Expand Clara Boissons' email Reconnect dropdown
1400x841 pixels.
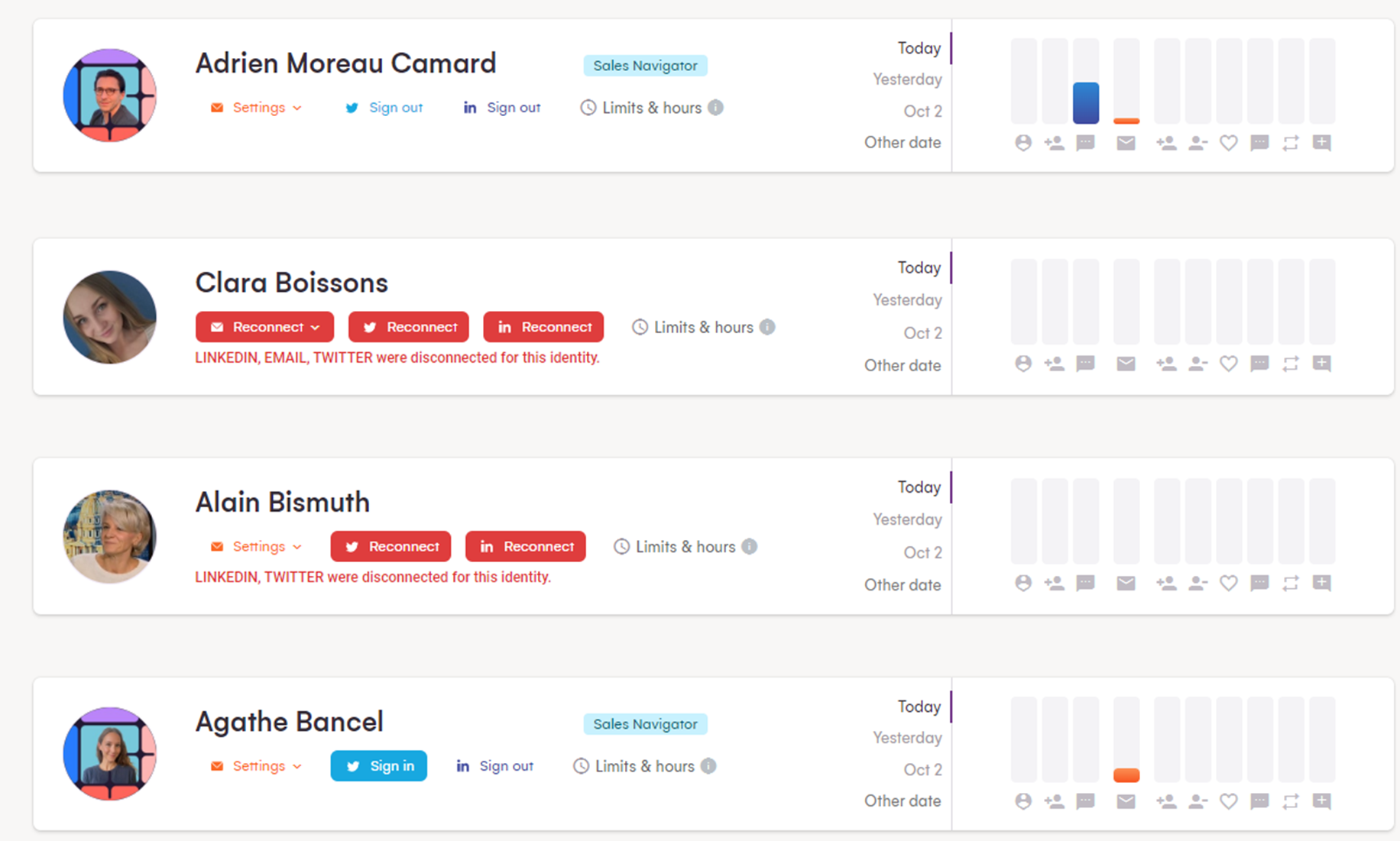(x=264, y=327)
